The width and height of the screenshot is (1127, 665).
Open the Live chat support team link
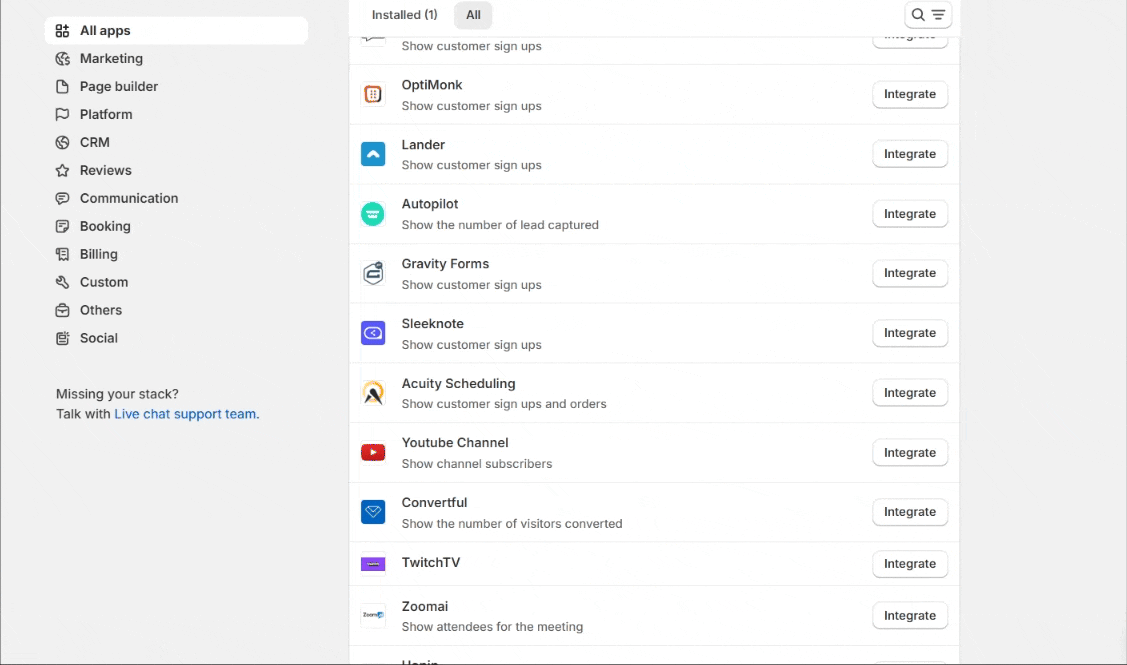click(x=186, y=414)
